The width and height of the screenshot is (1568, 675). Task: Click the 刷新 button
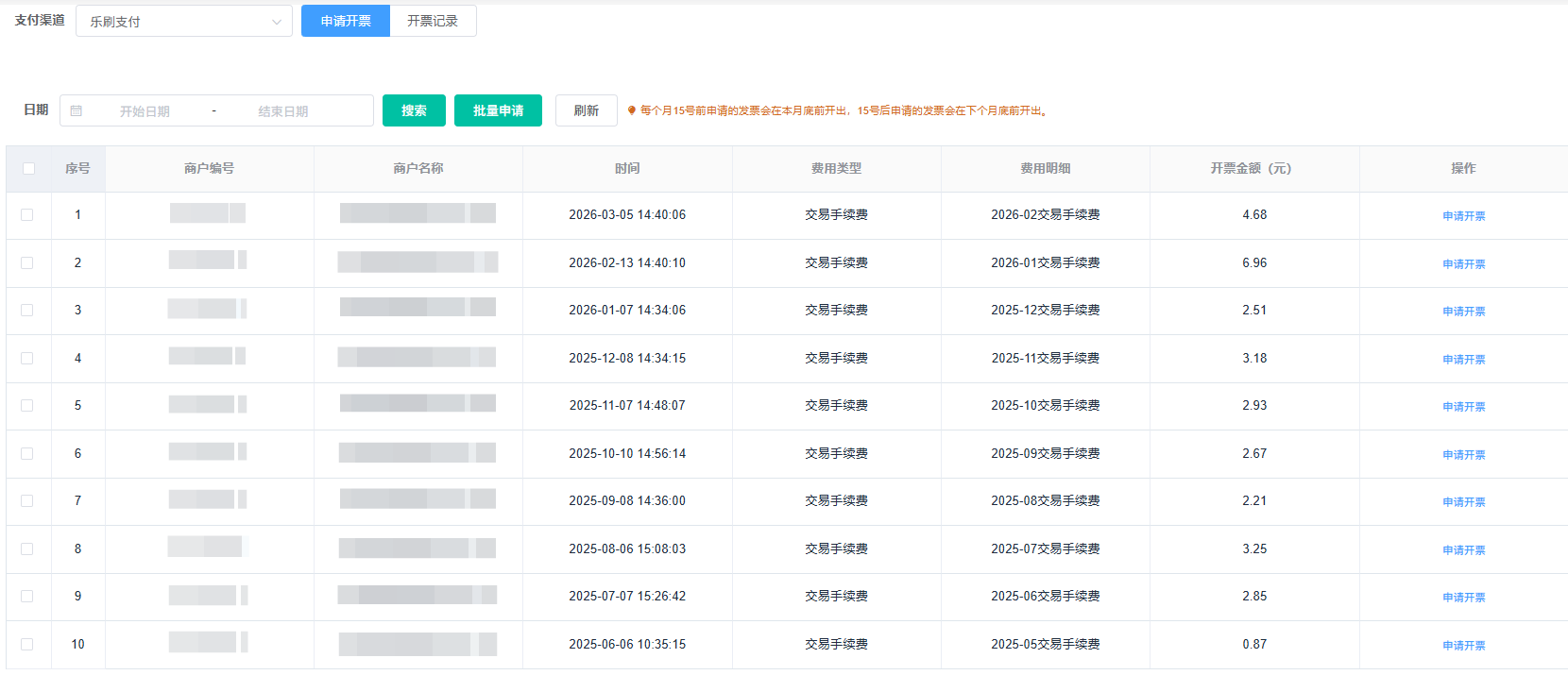click(x=587, y=110)
